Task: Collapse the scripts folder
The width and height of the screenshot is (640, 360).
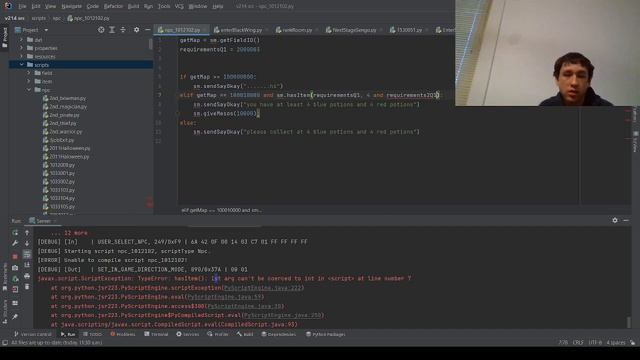Action: click(x=22, y=64)
